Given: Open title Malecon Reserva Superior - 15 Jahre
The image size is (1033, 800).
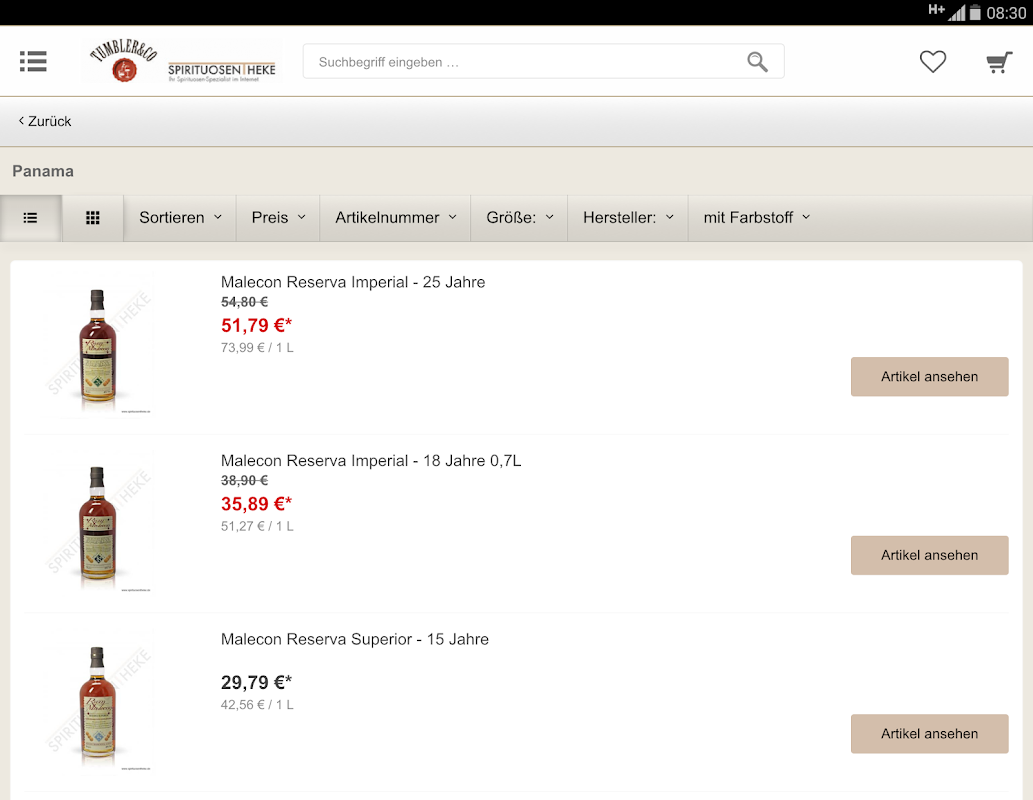Looking at the screenshot, I should (354, 639).
